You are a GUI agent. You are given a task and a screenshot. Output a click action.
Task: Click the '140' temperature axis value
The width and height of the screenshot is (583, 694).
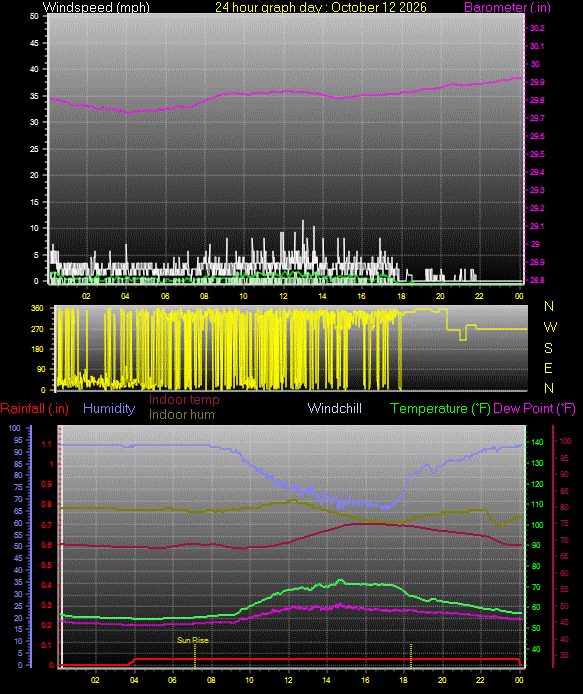[537, 442]
